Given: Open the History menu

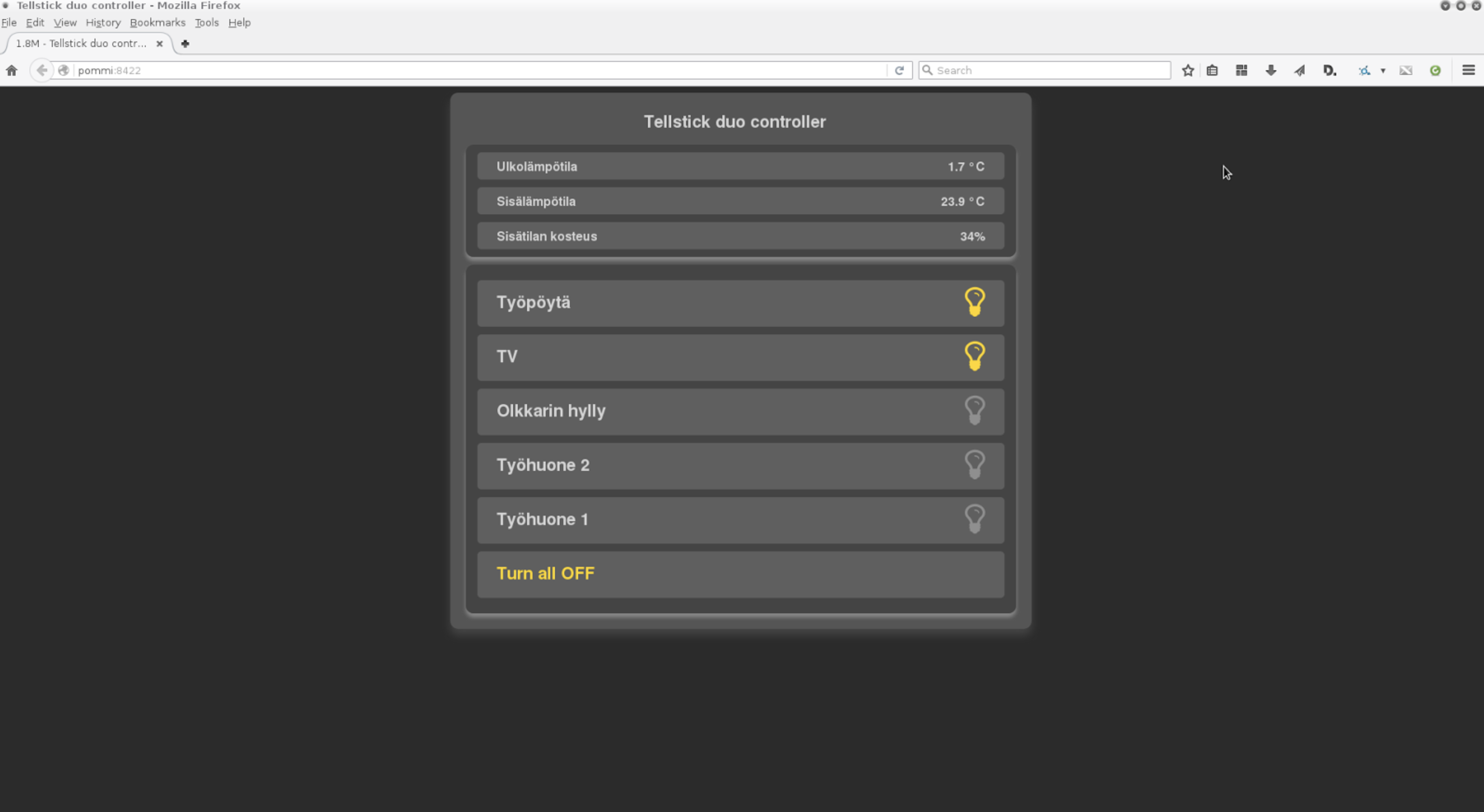Looking at the screenshot, I should point(103,22).
